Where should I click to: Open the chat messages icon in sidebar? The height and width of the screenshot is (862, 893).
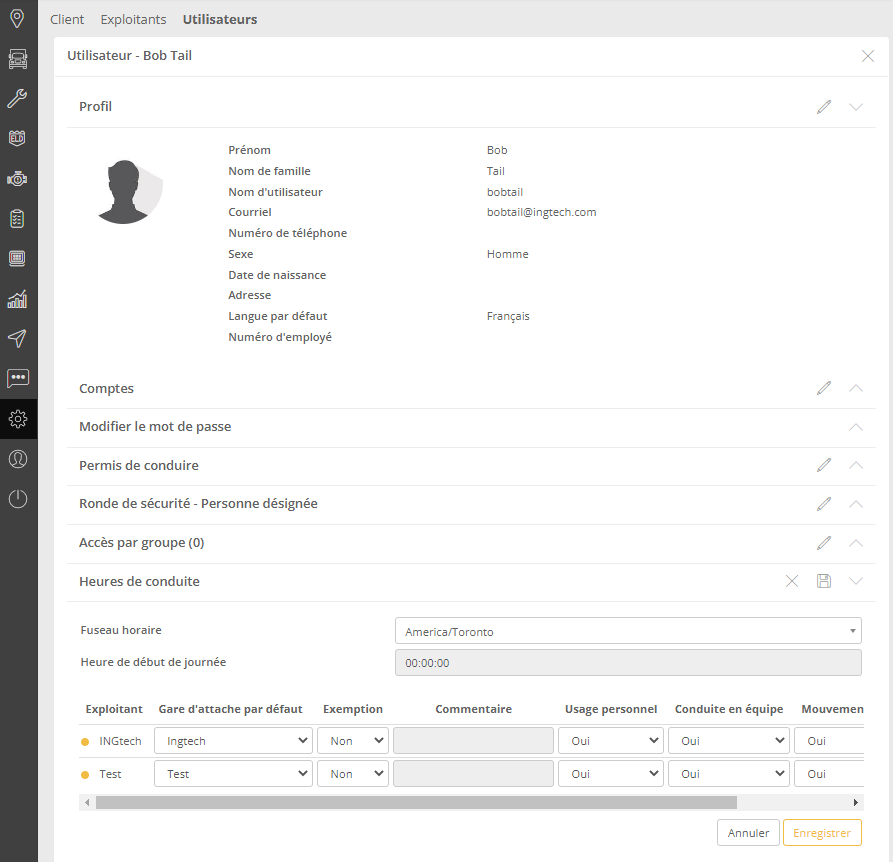pos(18,379)
